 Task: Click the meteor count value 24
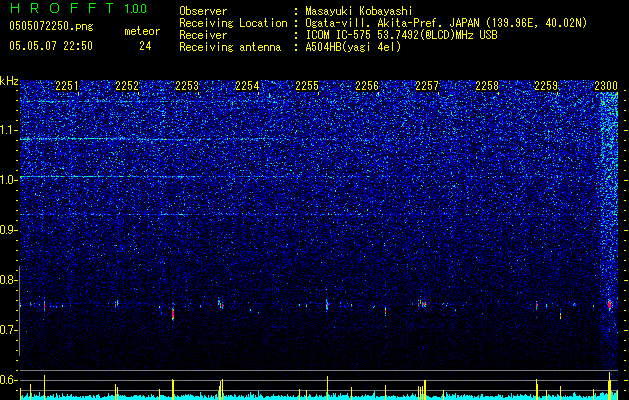tap(145, 46)
